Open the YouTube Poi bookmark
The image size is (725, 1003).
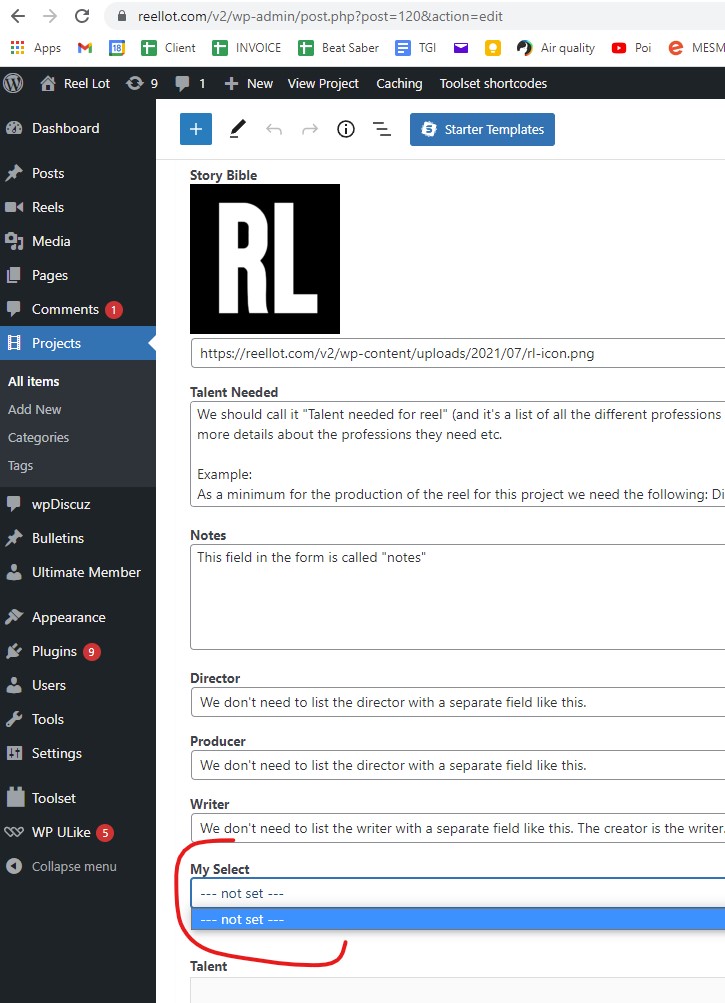632,48
